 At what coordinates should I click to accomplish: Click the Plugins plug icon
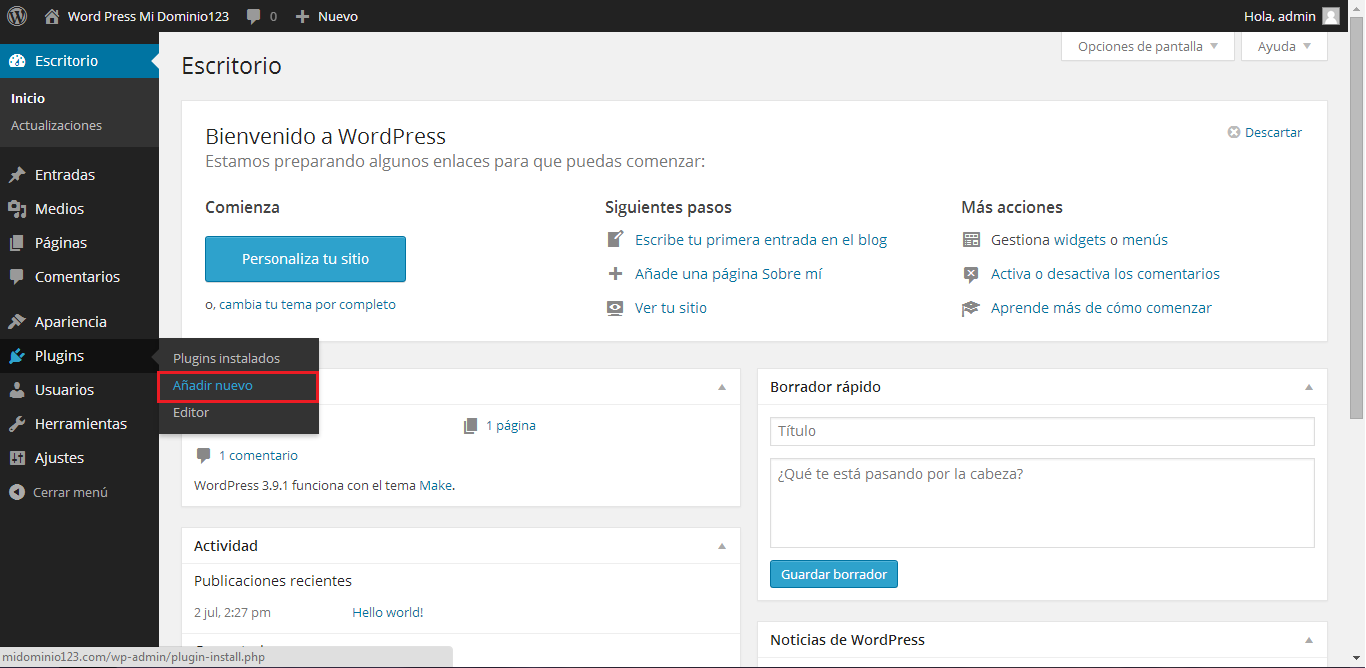point(17,356)
